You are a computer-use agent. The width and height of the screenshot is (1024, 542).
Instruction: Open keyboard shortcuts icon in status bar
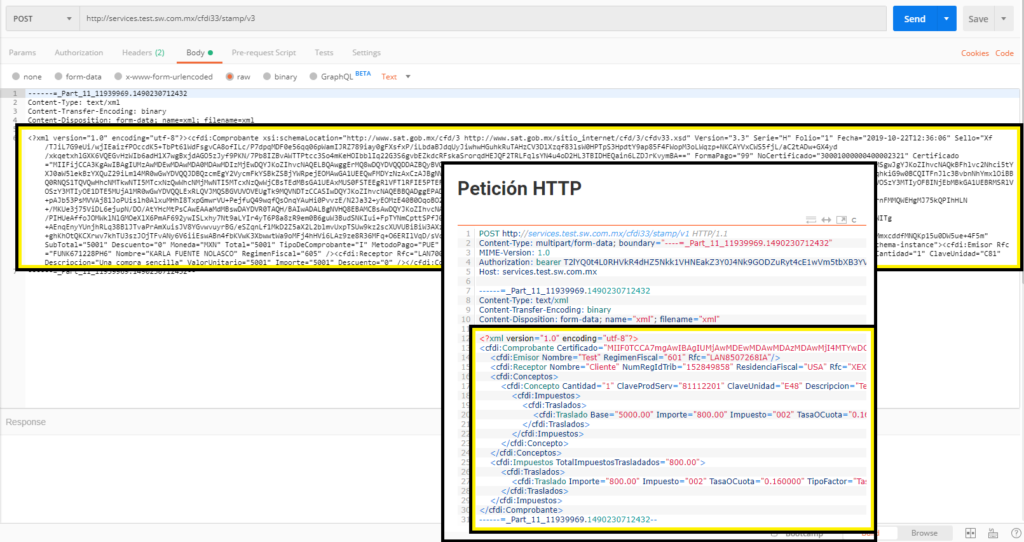[x=992, y=533]
